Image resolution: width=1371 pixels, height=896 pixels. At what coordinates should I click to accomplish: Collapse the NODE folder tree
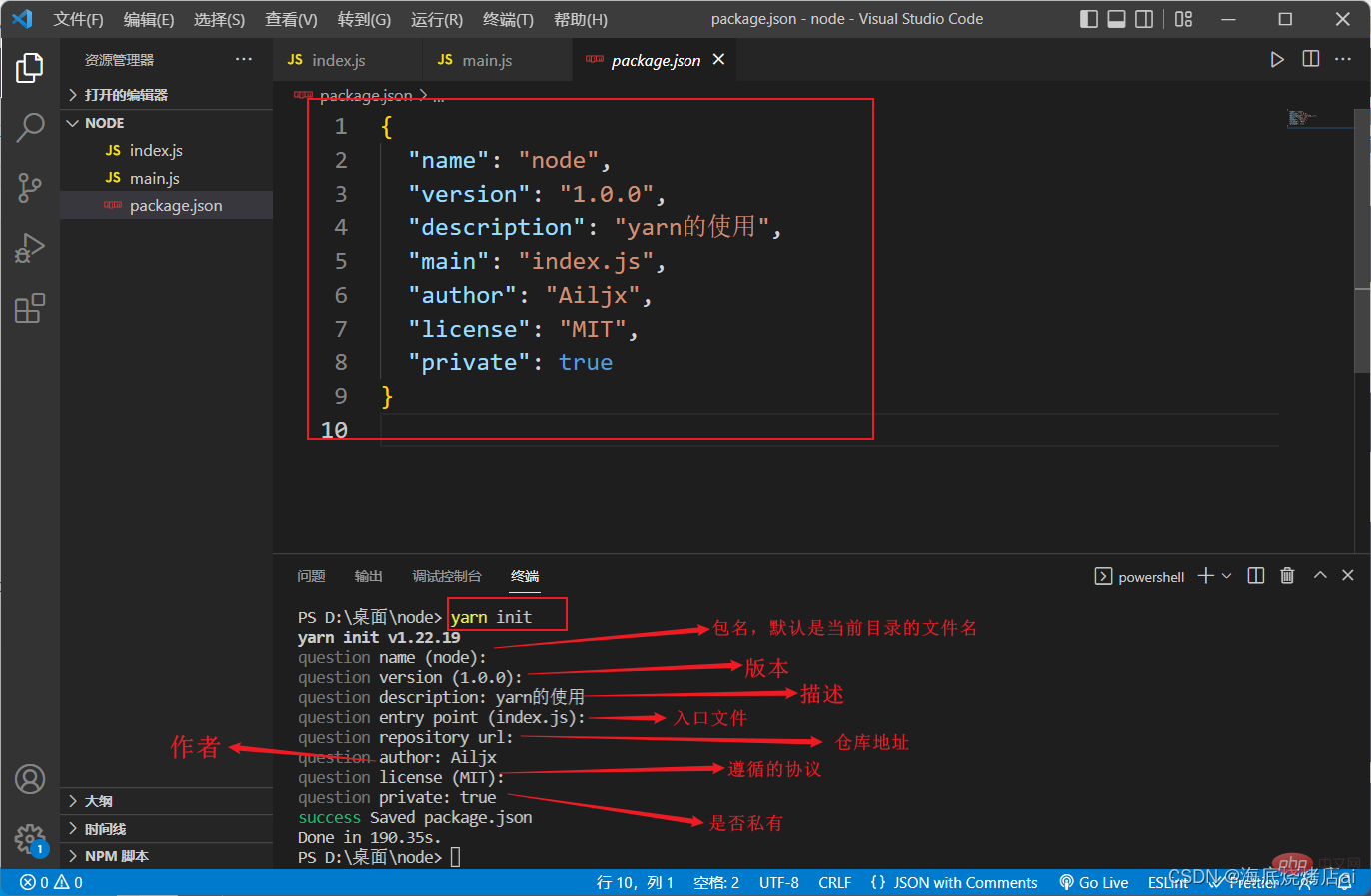pos(104,123)
